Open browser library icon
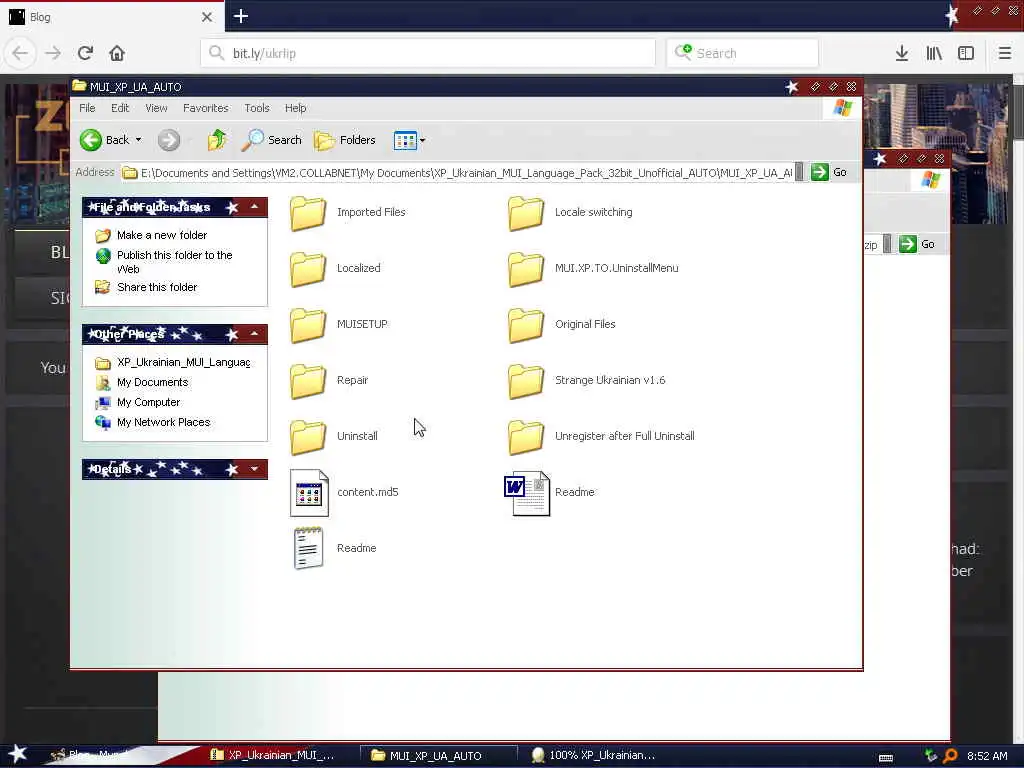 coord(934,53)
